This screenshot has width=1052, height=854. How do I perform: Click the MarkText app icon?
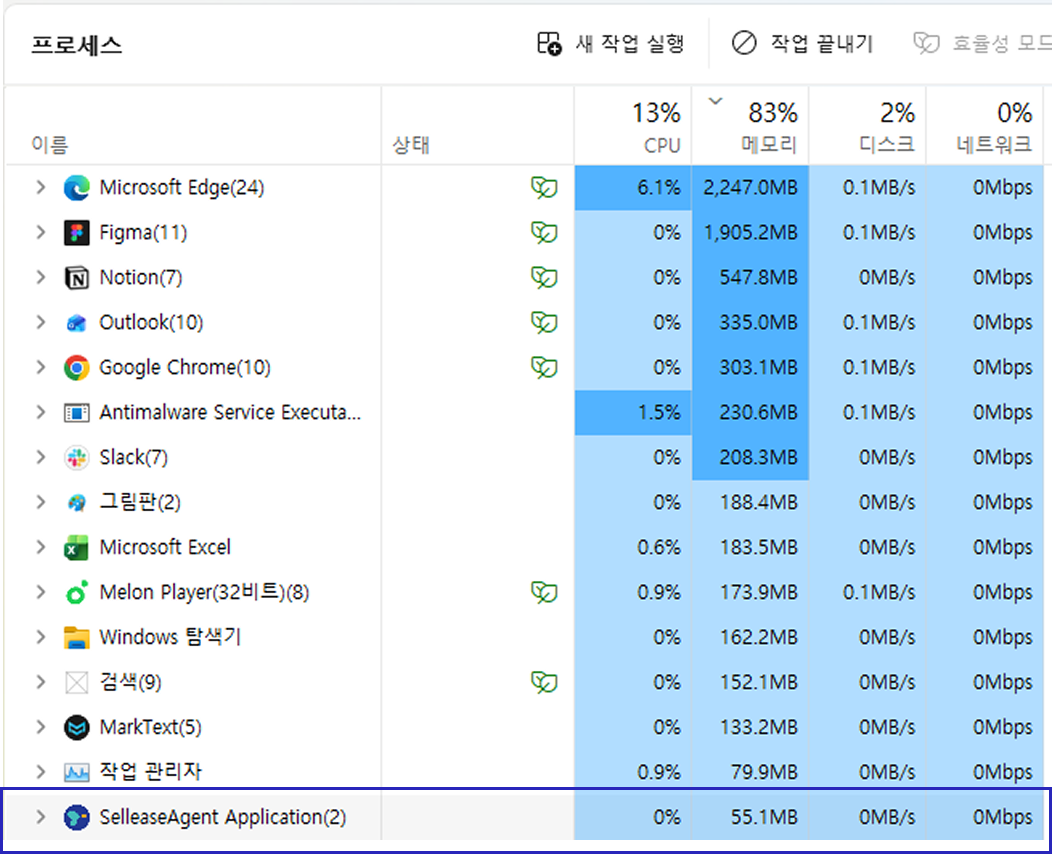[76, 727]
